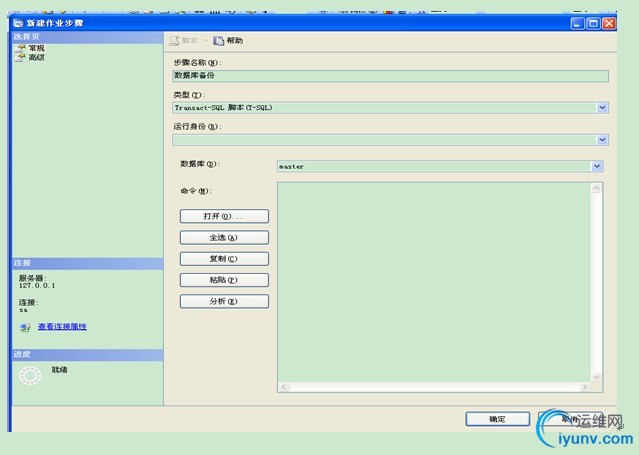Maximize the 新建作业步骤 dialog
The width and height of the screenshot is (639, 455).
pyautogui.click(x=593, y=24)
